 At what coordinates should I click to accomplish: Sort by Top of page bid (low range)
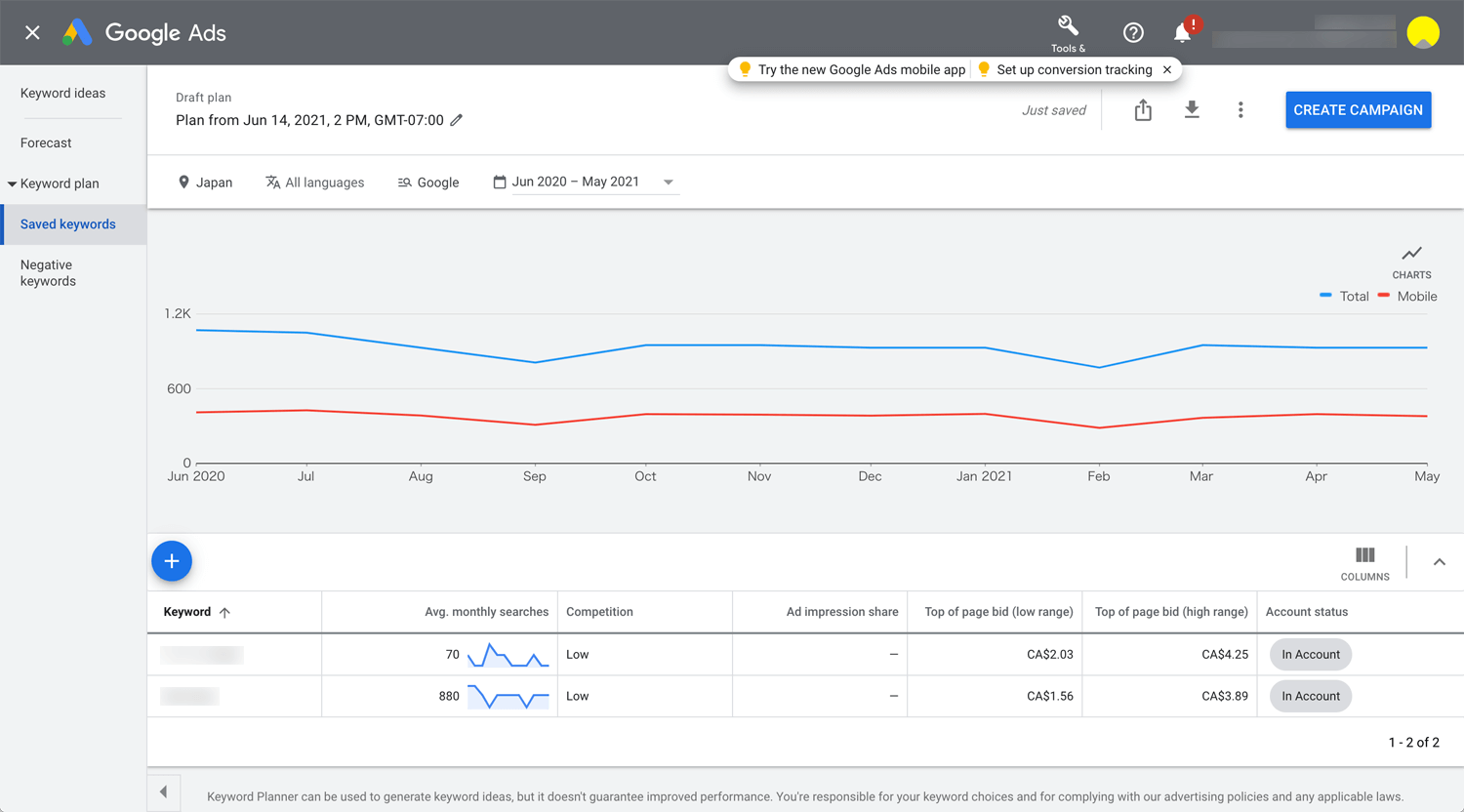click(998, 612)
